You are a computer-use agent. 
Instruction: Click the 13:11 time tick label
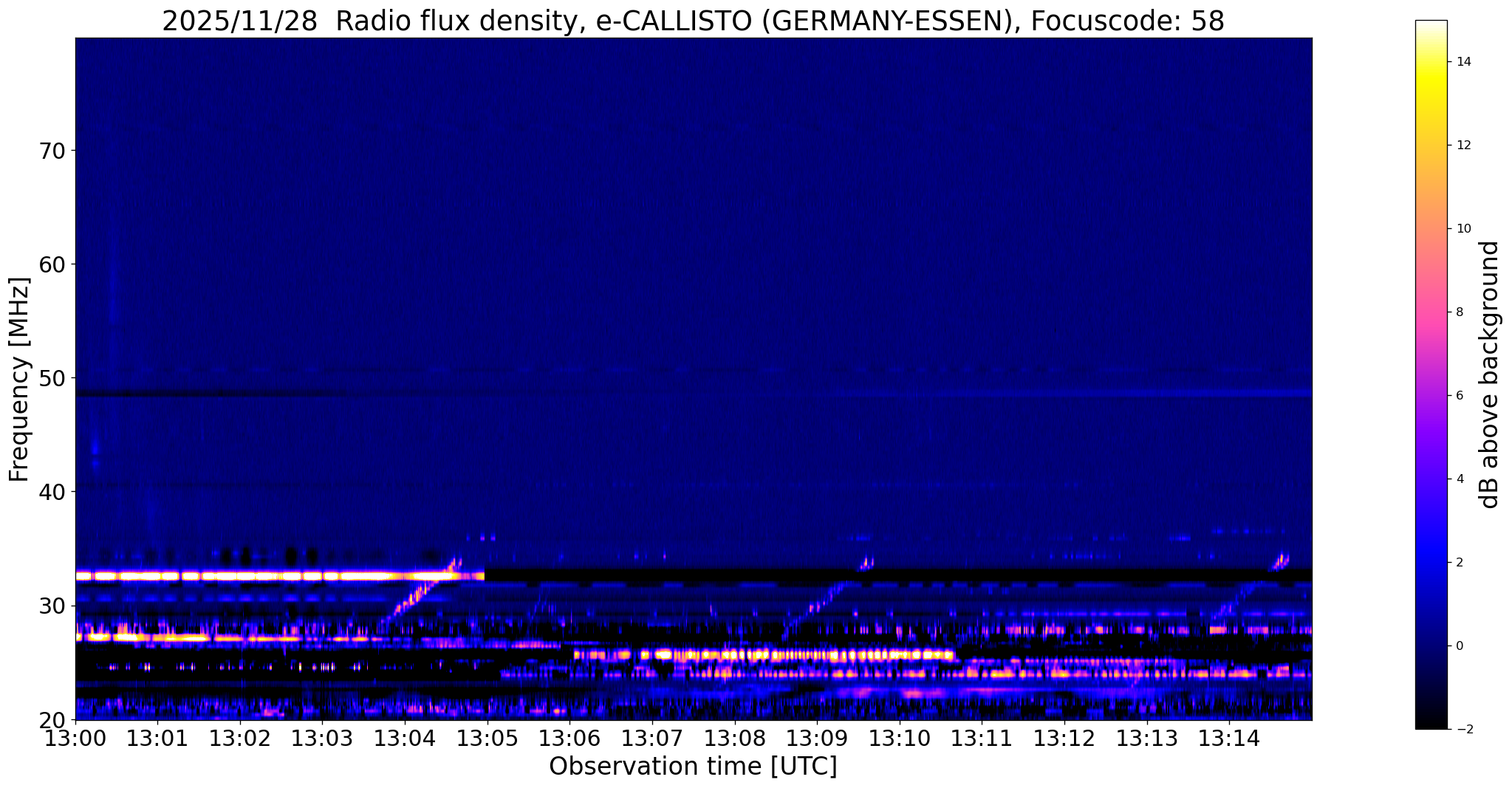[982, 738]
